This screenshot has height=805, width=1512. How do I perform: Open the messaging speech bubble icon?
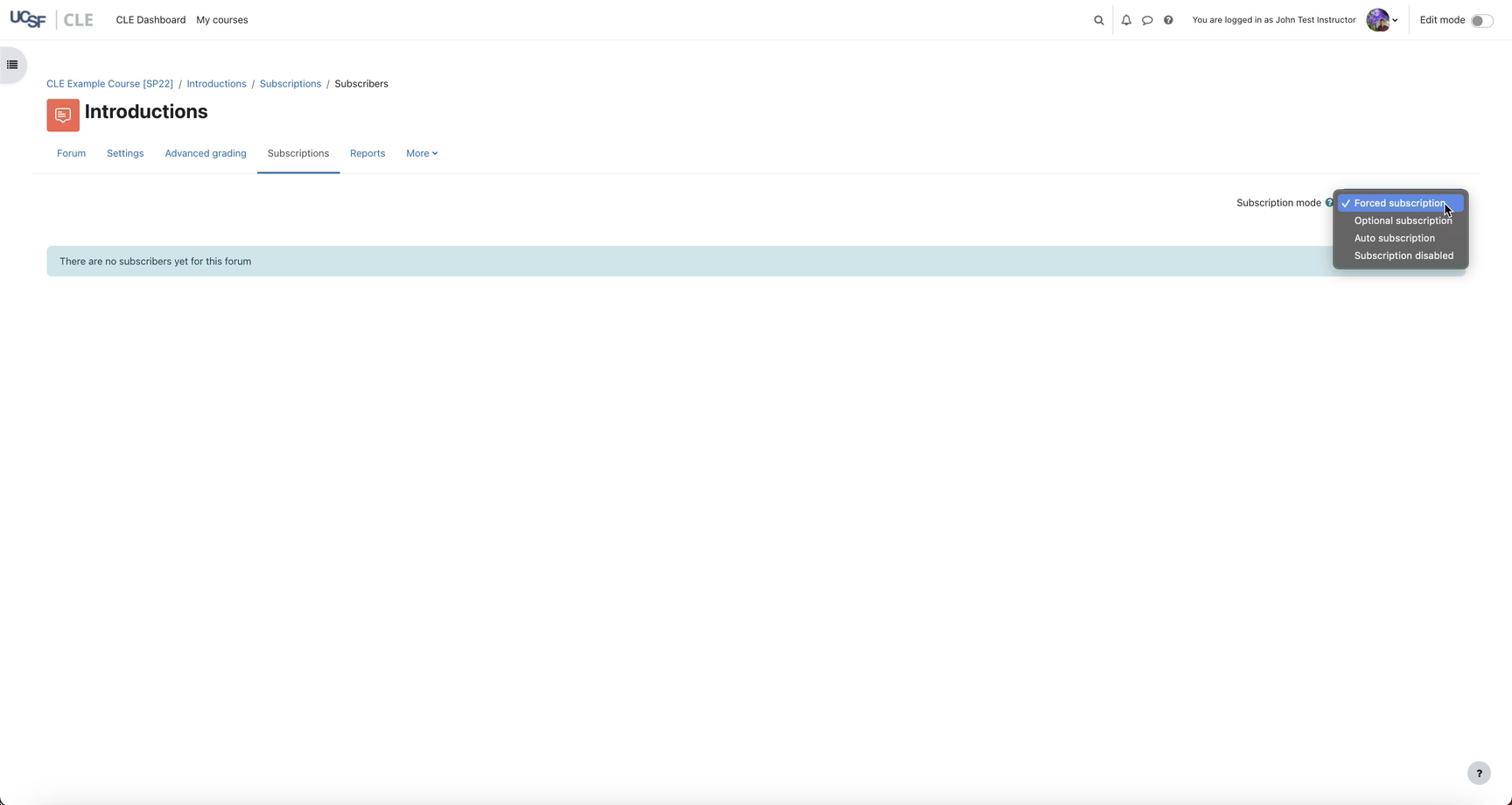pos(1147,20)
